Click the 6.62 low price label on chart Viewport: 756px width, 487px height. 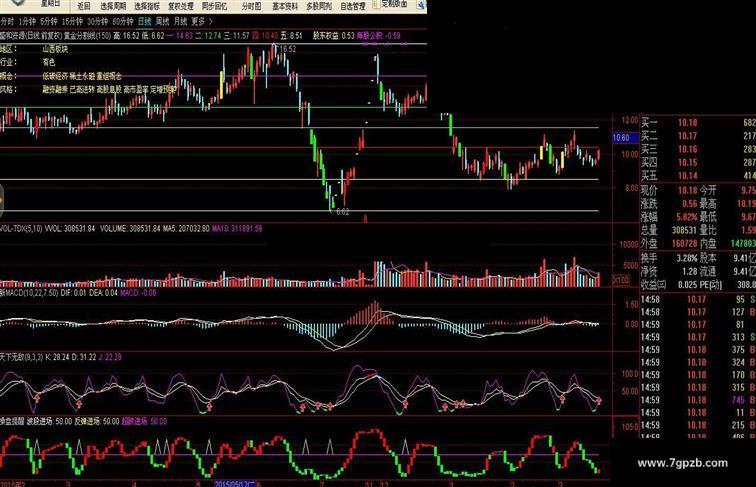point(342,212)
